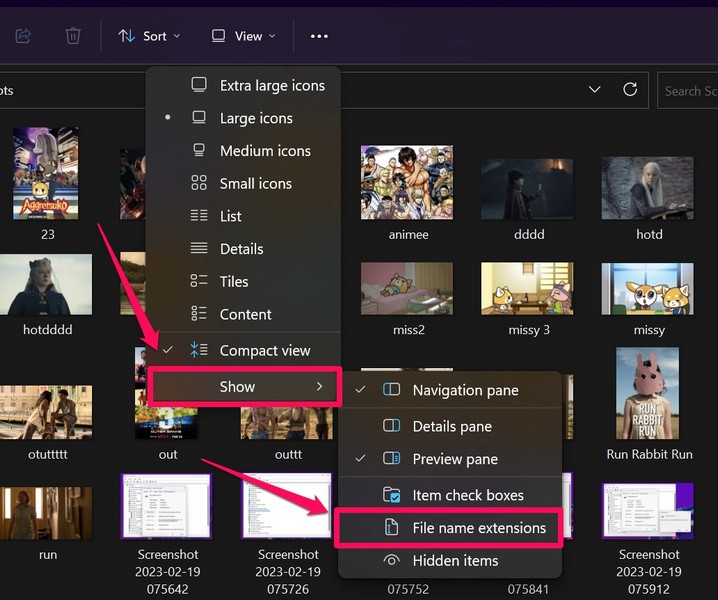Screen dimensions: 718x600
Task: Switch to Content view layout
Action: click(245, 315)
